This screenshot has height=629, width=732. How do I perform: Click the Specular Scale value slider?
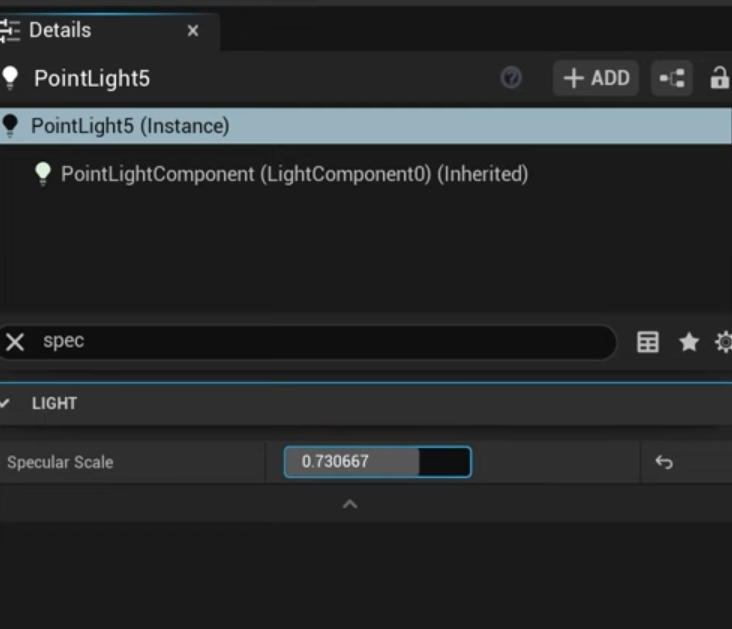tap(377, 462)
